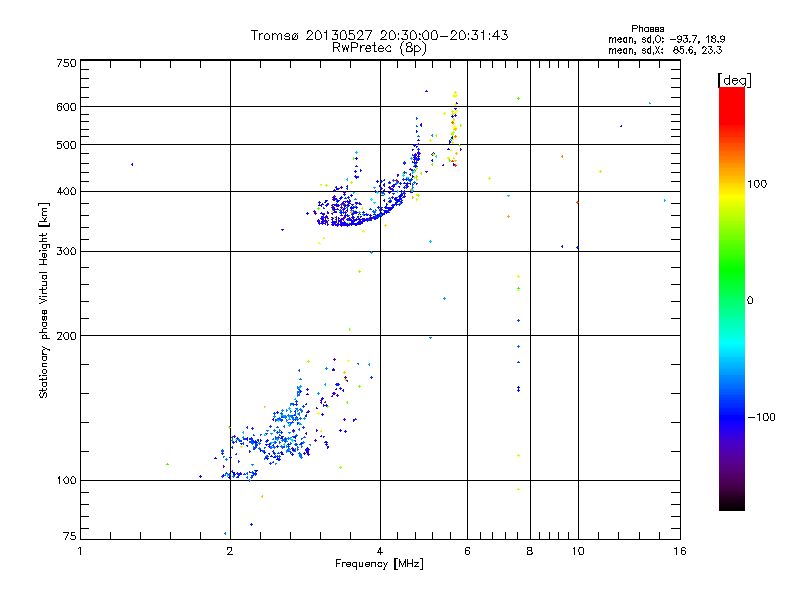Screen dimensions: 800x600
Task: Click the subtitle 'RwPretec (8p)'
Action: pyautogui.click(x=379, y=48)
